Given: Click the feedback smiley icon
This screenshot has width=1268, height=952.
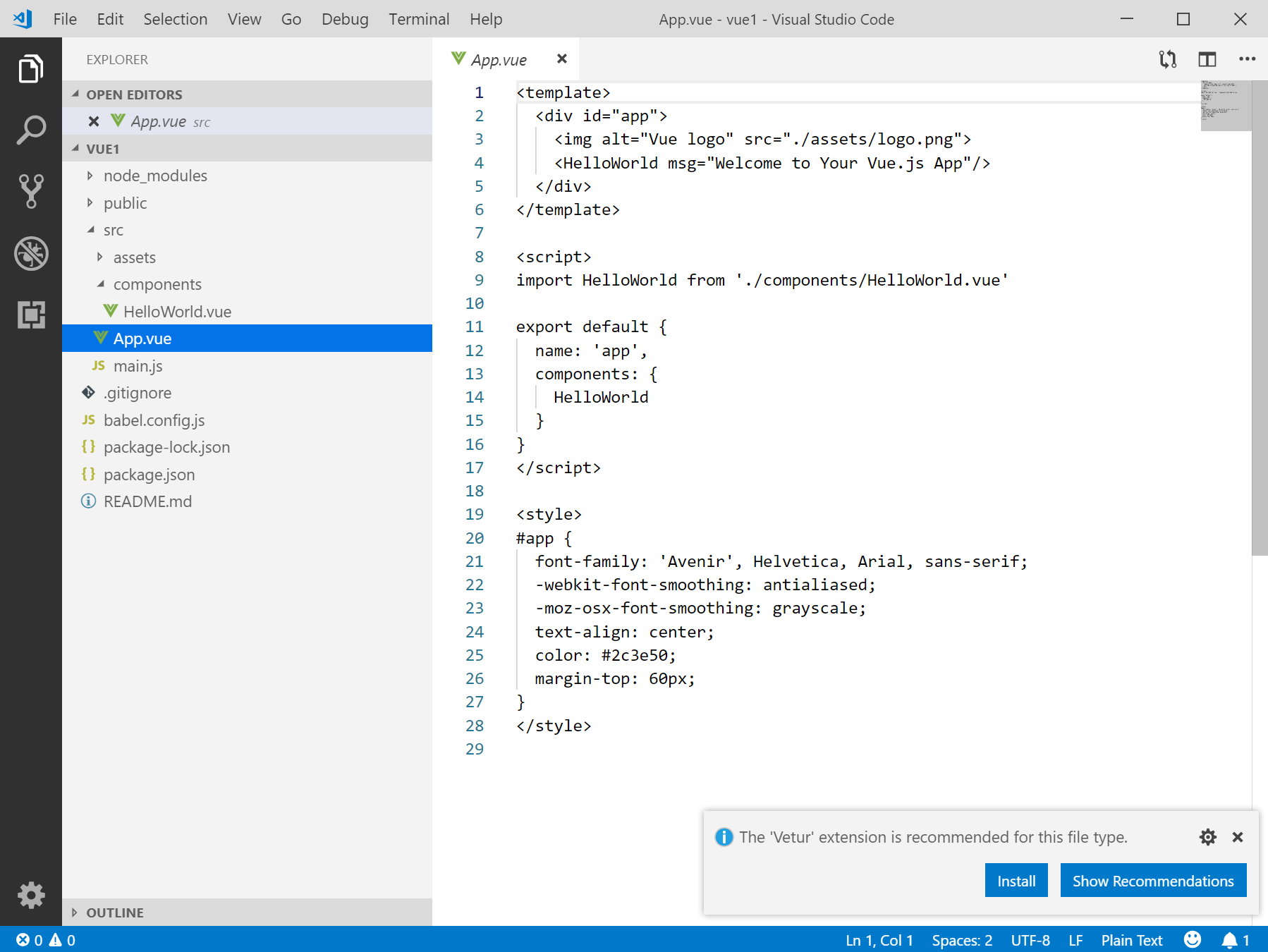Looking at the screenshot, I should click(x=1193, y=939).
